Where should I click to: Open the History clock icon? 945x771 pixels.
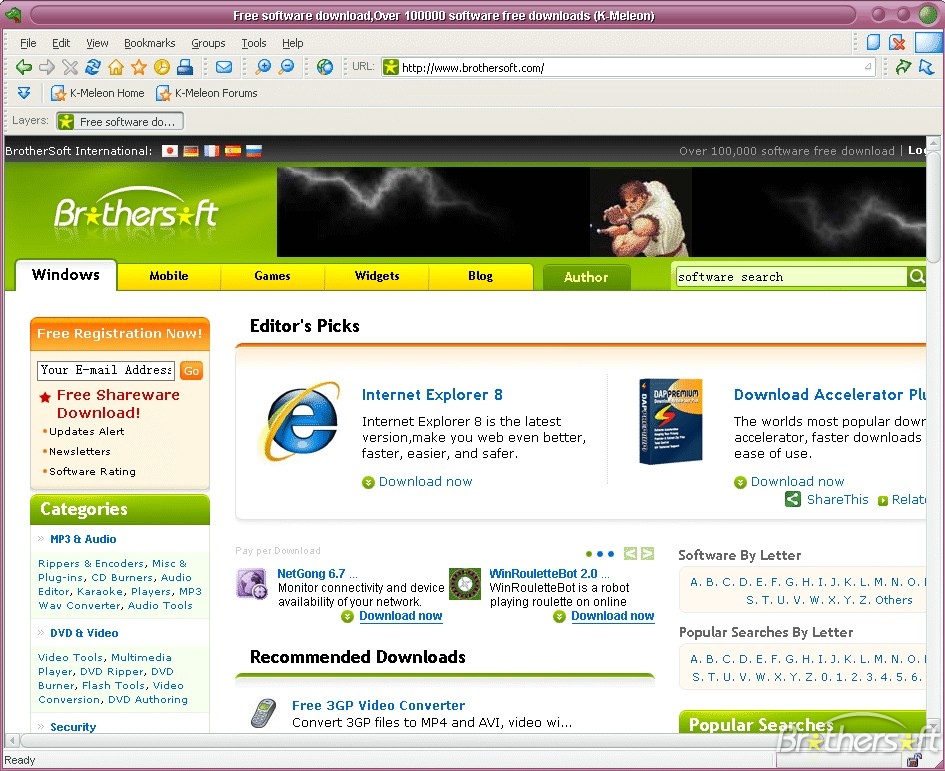[161, 67]
